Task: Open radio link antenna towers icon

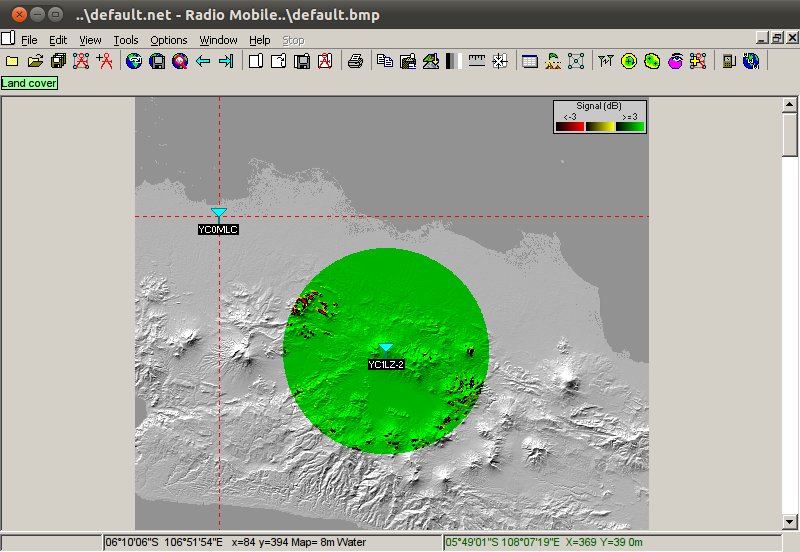Action: 605,62
